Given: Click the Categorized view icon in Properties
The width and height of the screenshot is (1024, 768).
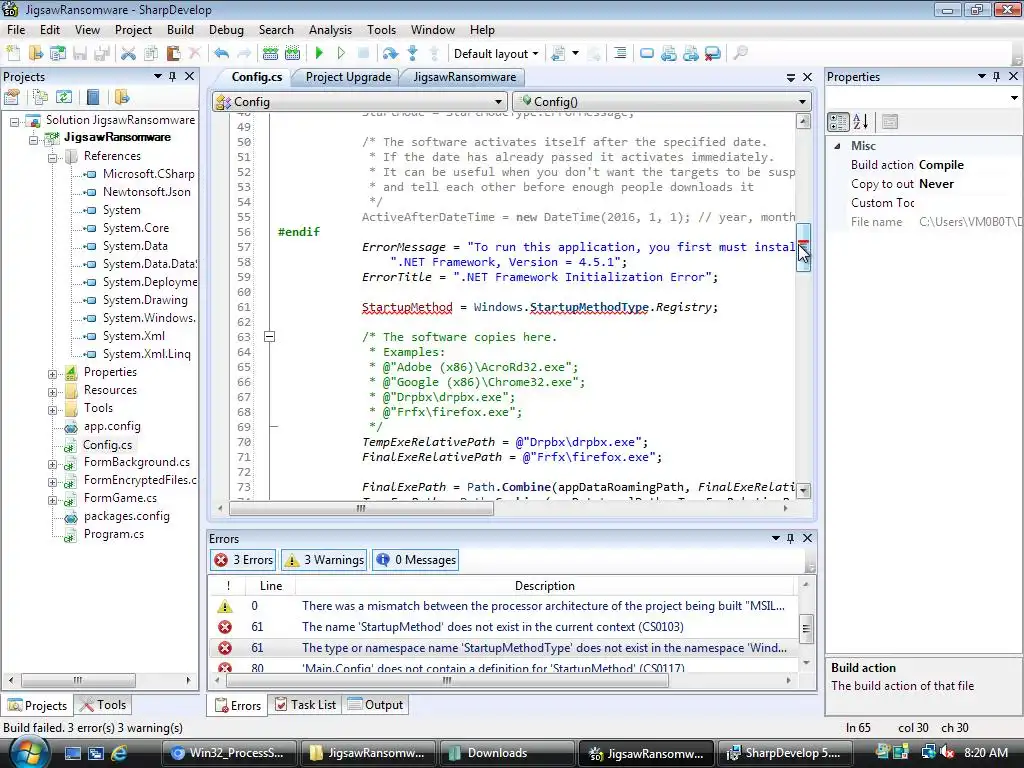Looking at the screenshot, I should pyautogui.click(x=838, y=121).
